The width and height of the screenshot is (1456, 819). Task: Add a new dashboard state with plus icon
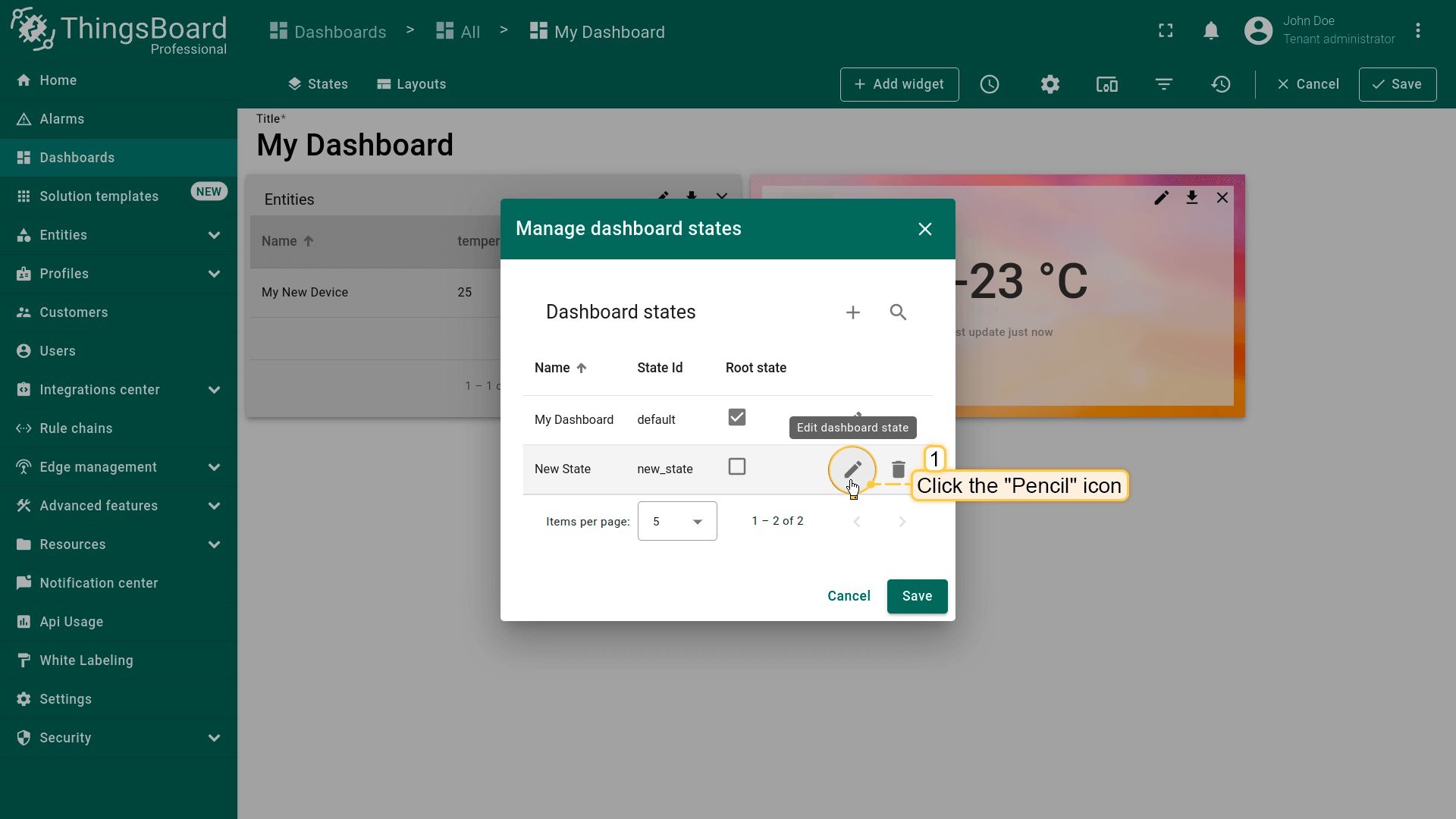point(852,312)
